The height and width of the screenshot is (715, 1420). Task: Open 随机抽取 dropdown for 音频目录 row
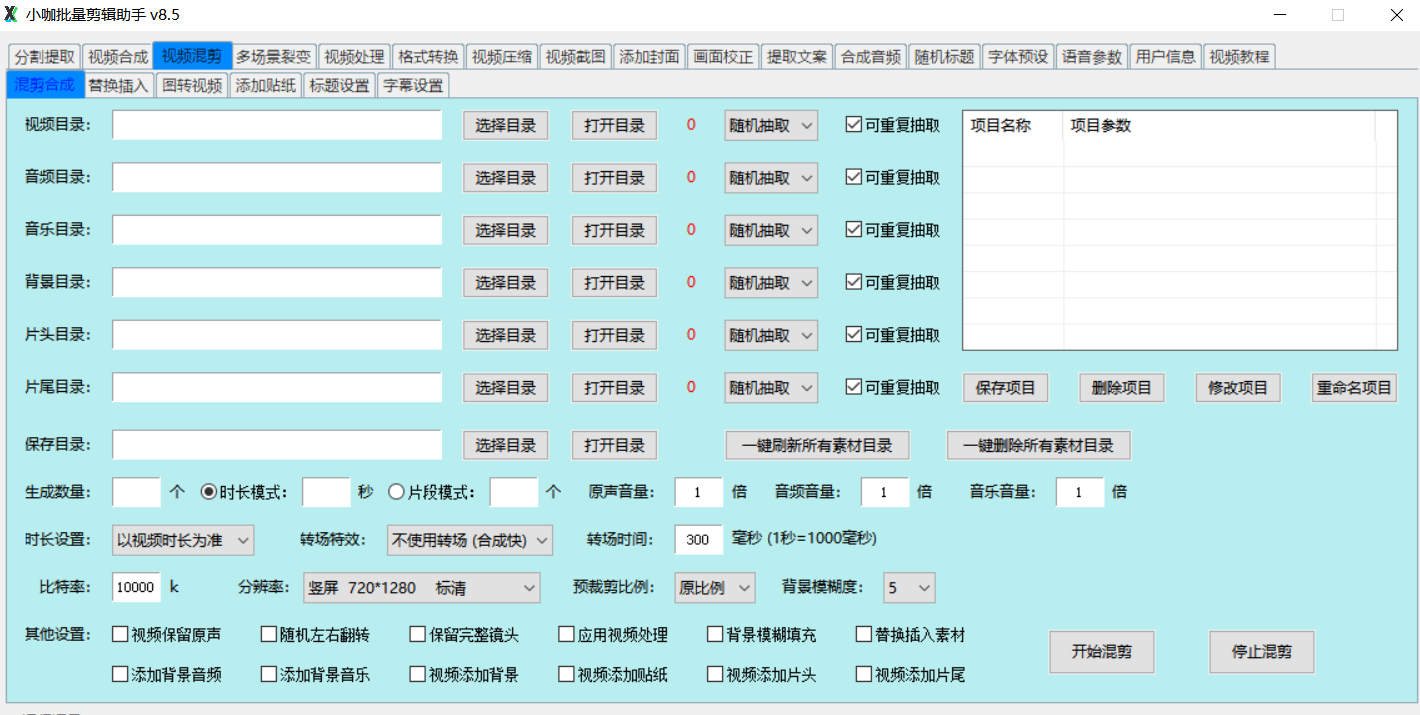tap(771, 178)
